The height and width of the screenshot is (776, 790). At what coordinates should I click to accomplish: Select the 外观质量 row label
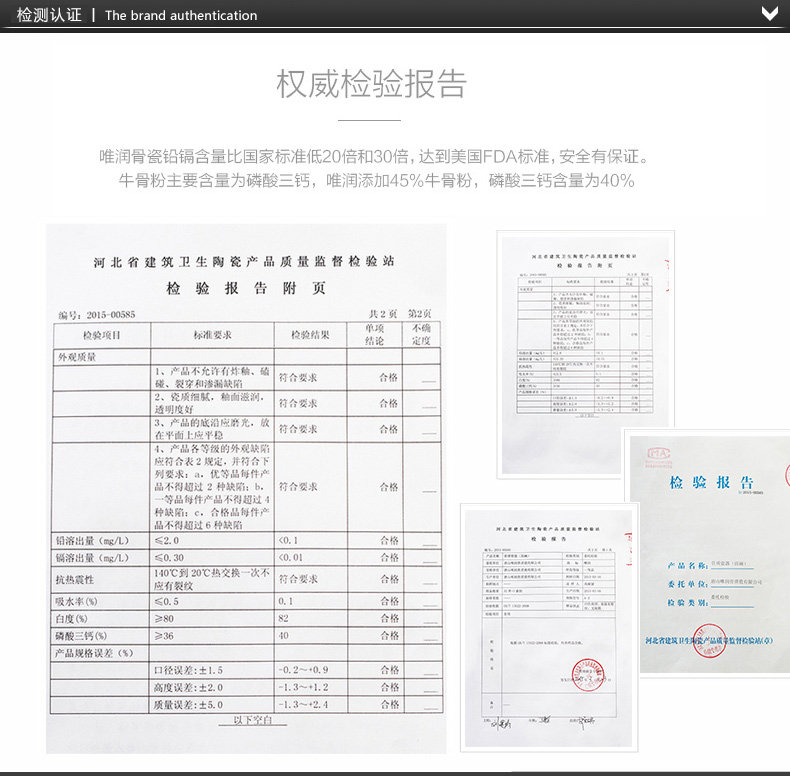(x=77, y=357)
